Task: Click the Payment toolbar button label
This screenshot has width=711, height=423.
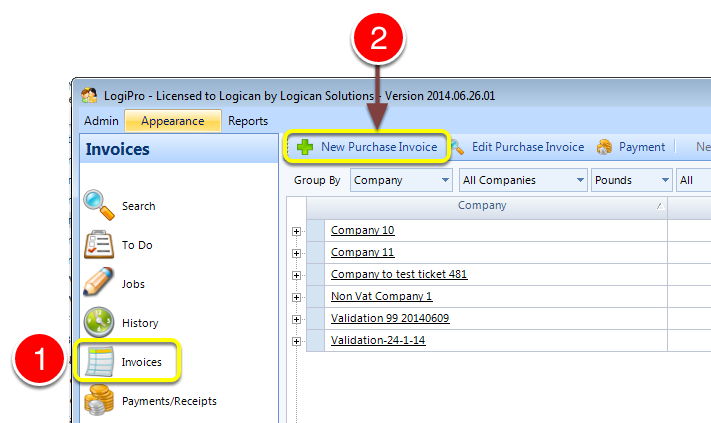Action: point(642,147)
